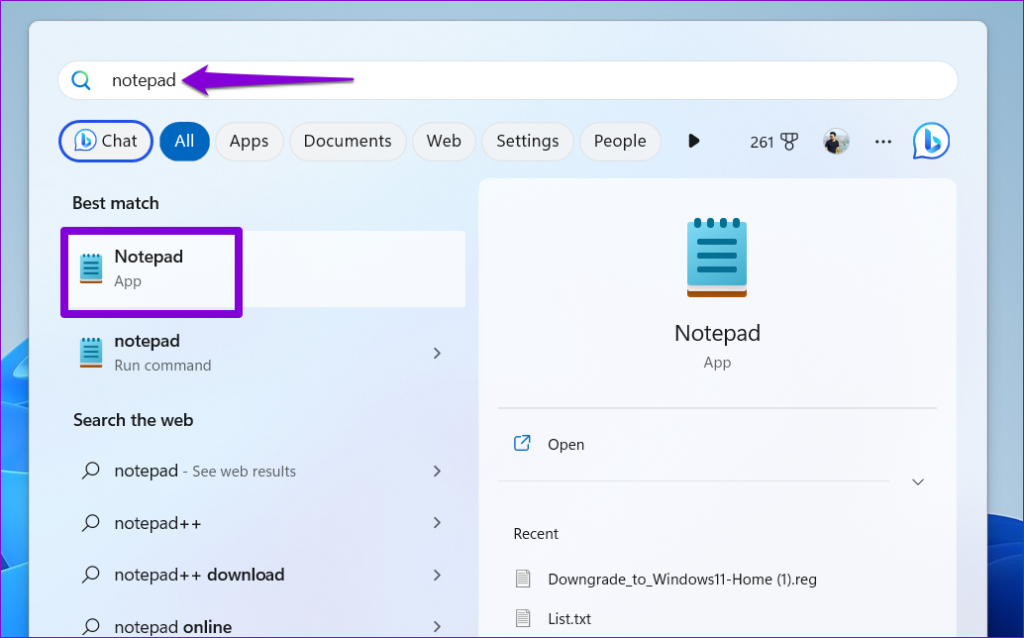Open your account profile picture
1024x638 pixels.
835,141
